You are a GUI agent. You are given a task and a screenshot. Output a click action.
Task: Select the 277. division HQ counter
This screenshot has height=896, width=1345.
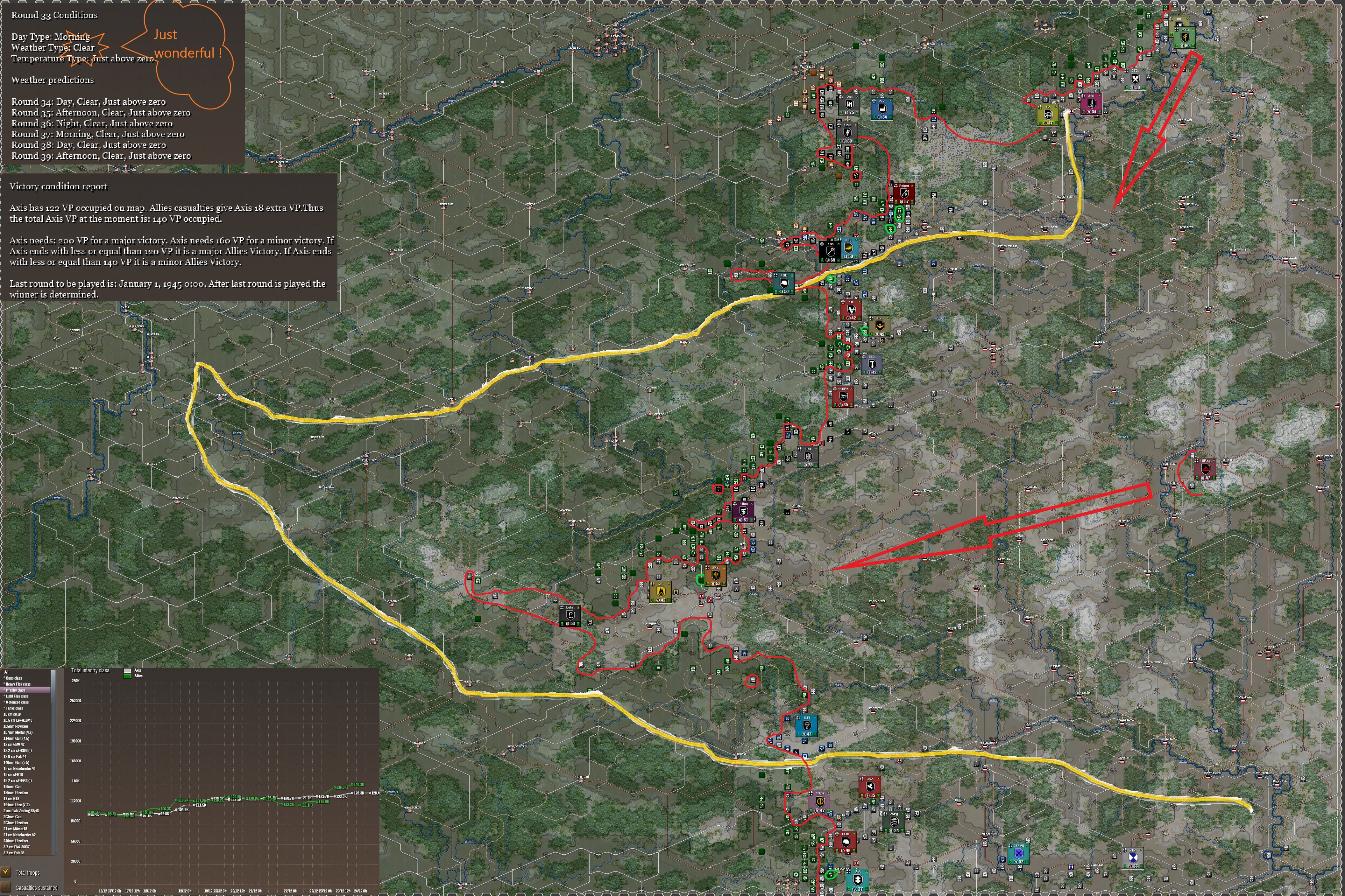[882, 109]
